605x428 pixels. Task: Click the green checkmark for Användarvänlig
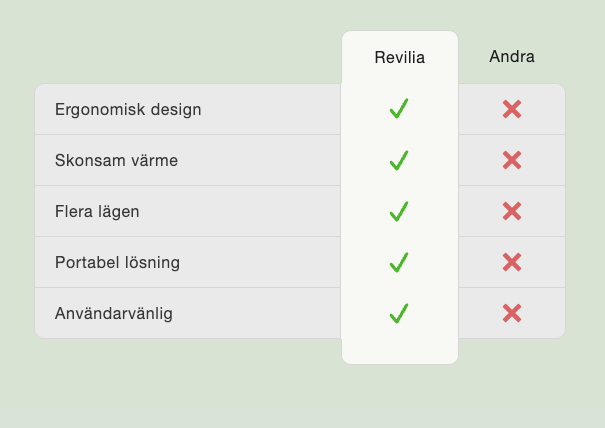tap(399, 313)
